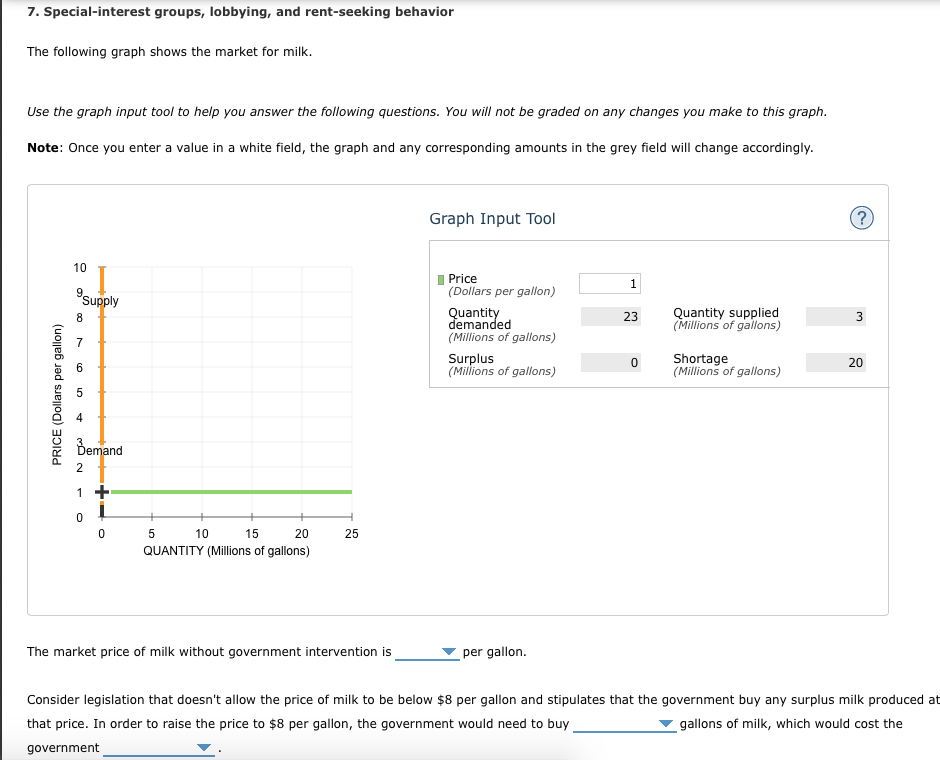
Task: Click the Demand label on the graph
Action: pyautogui.click(x=100, y=450)
